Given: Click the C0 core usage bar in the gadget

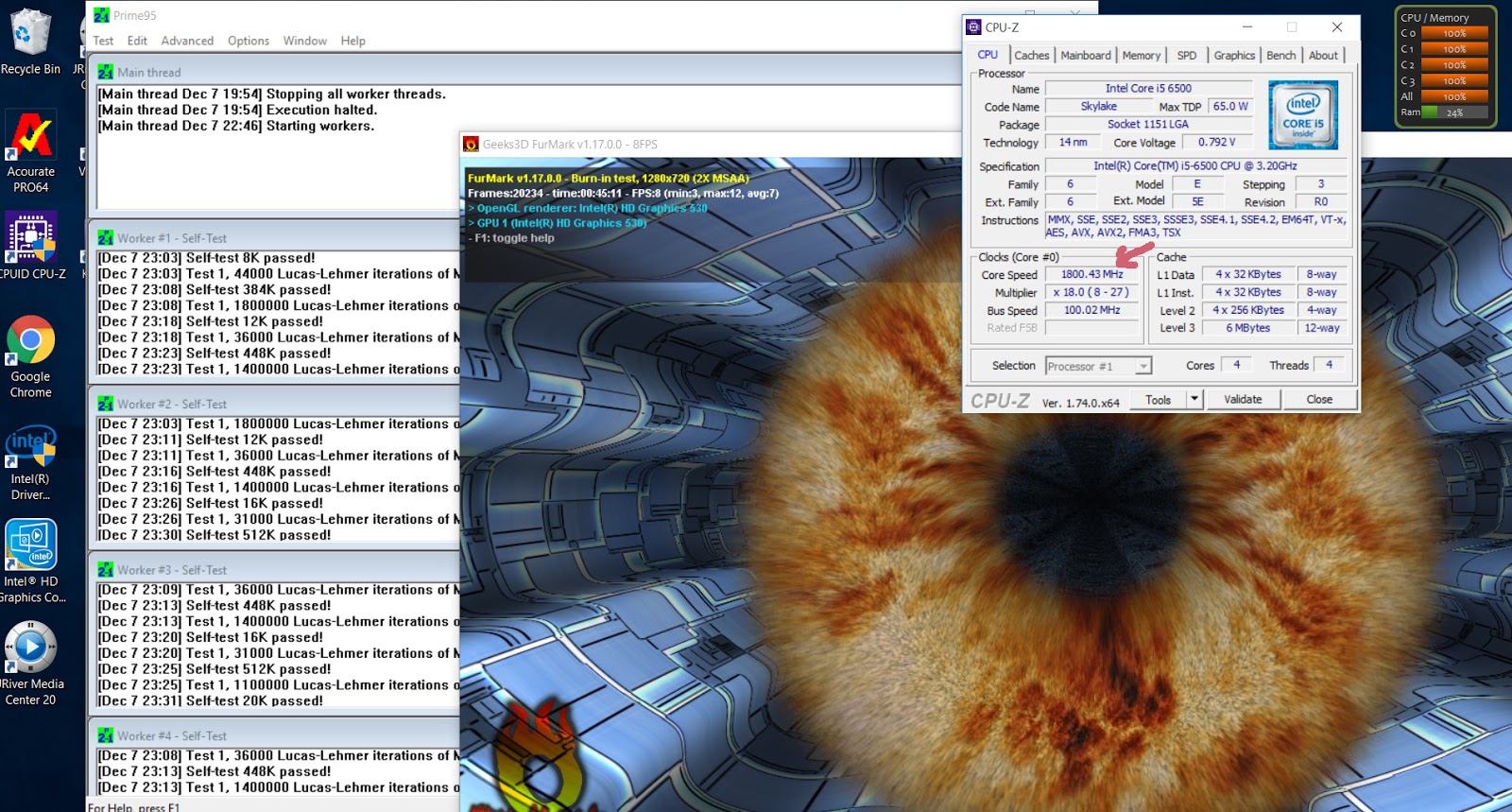Looking at the screenshot, I should 1453,33.
